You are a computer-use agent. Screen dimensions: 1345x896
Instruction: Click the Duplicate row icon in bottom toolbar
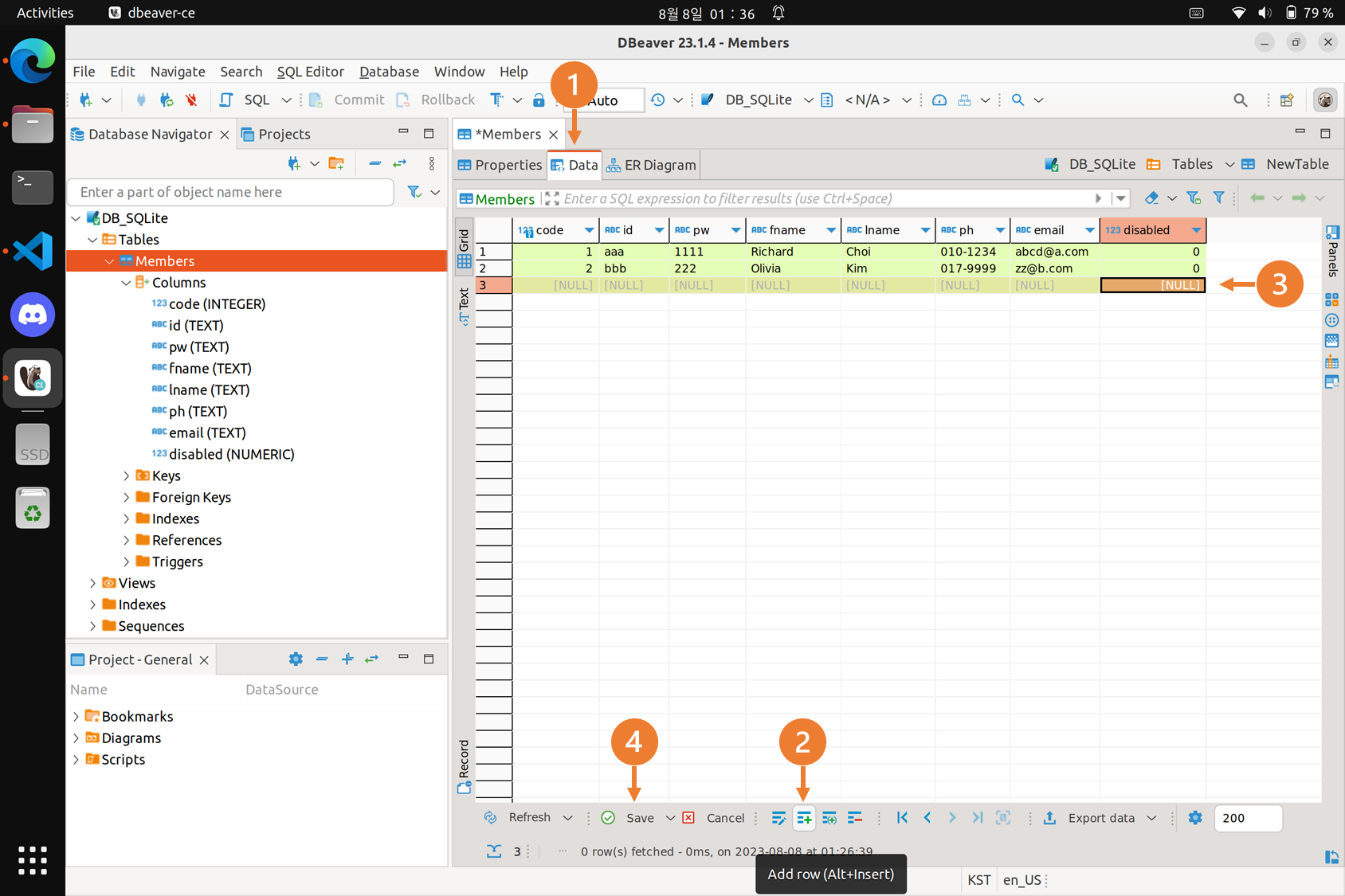point(829,818)
